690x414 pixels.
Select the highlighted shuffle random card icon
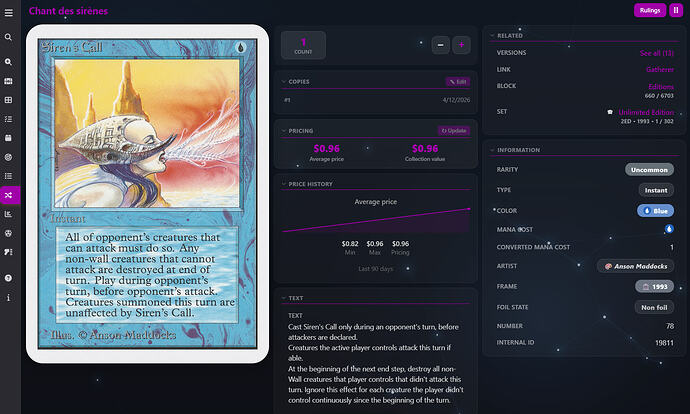pos(10,195)
